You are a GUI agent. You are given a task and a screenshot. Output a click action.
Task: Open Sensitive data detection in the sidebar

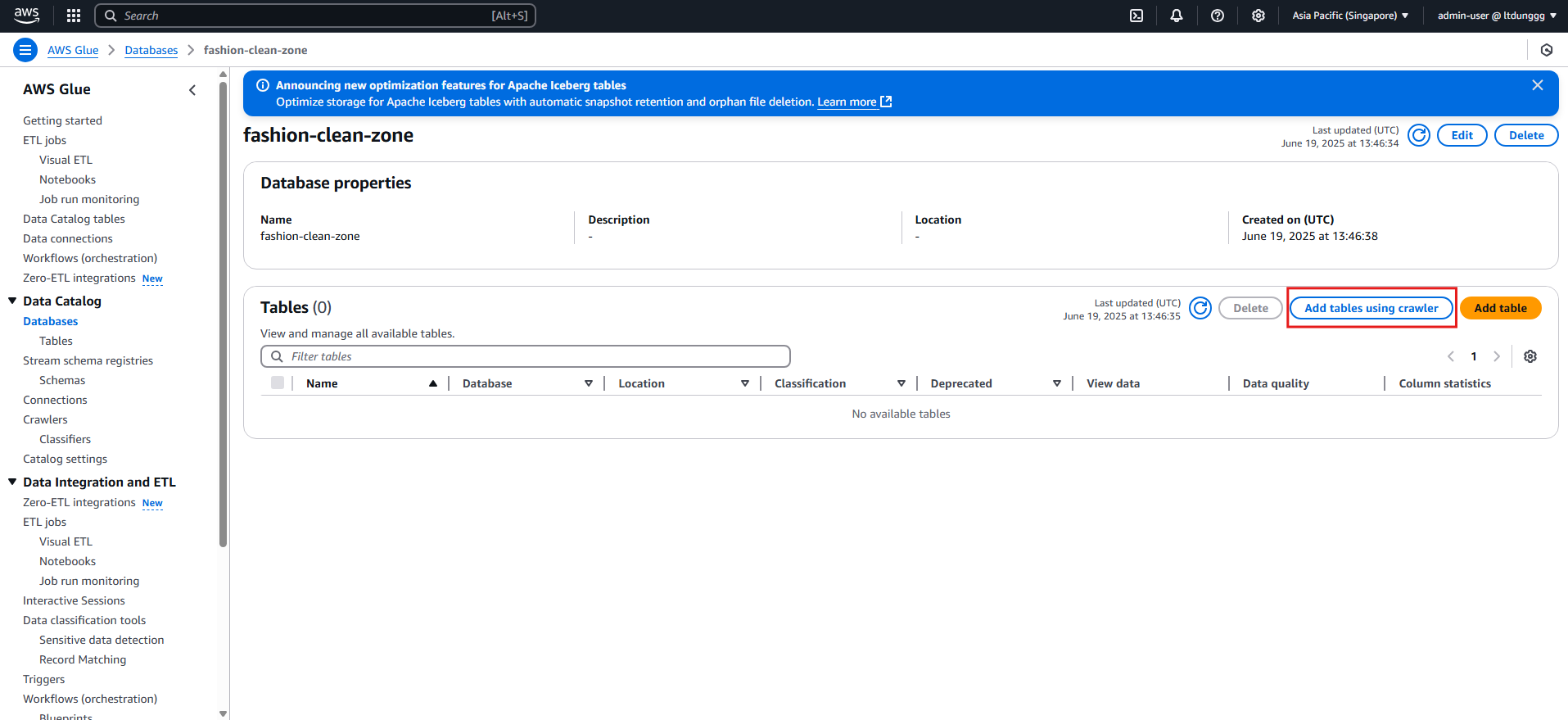[x=102, y=640]
